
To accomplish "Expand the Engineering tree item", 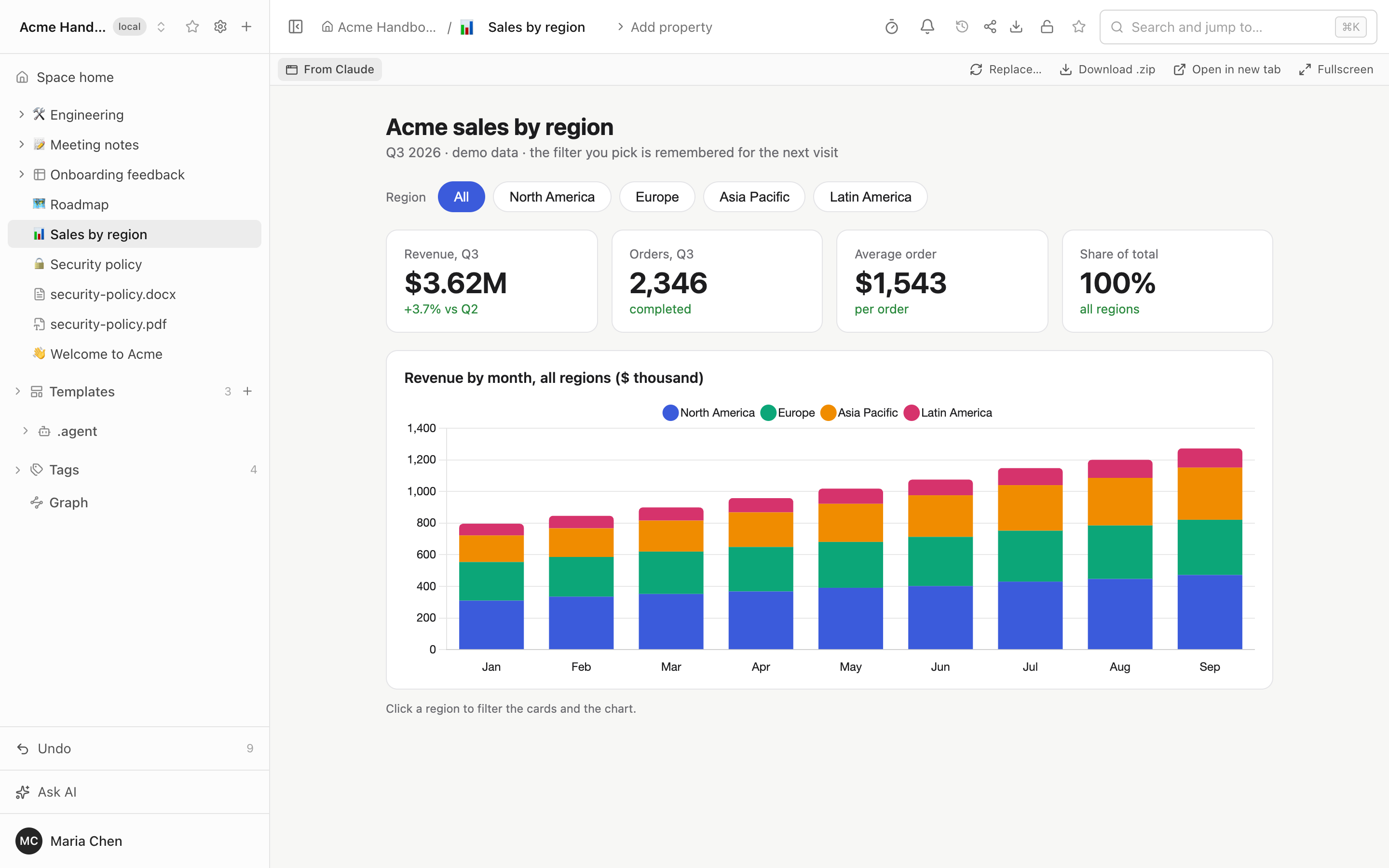I will (x=21, y=114).
